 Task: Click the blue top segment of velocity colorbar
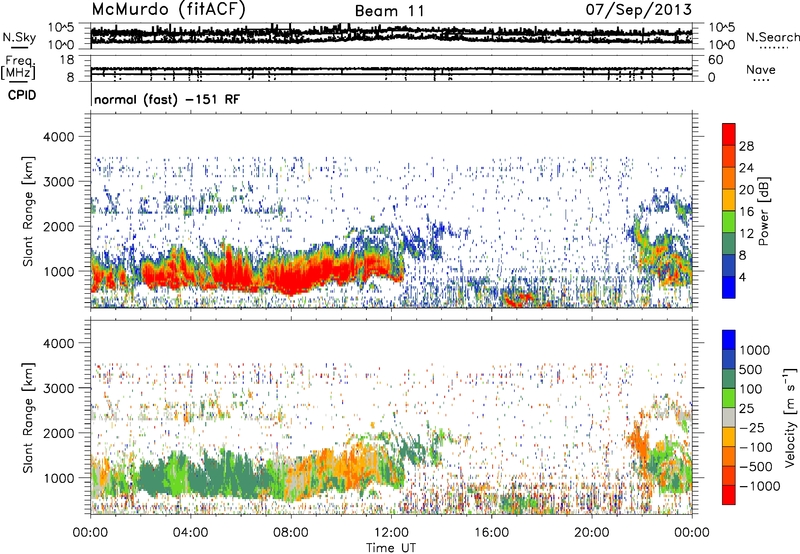729,340
